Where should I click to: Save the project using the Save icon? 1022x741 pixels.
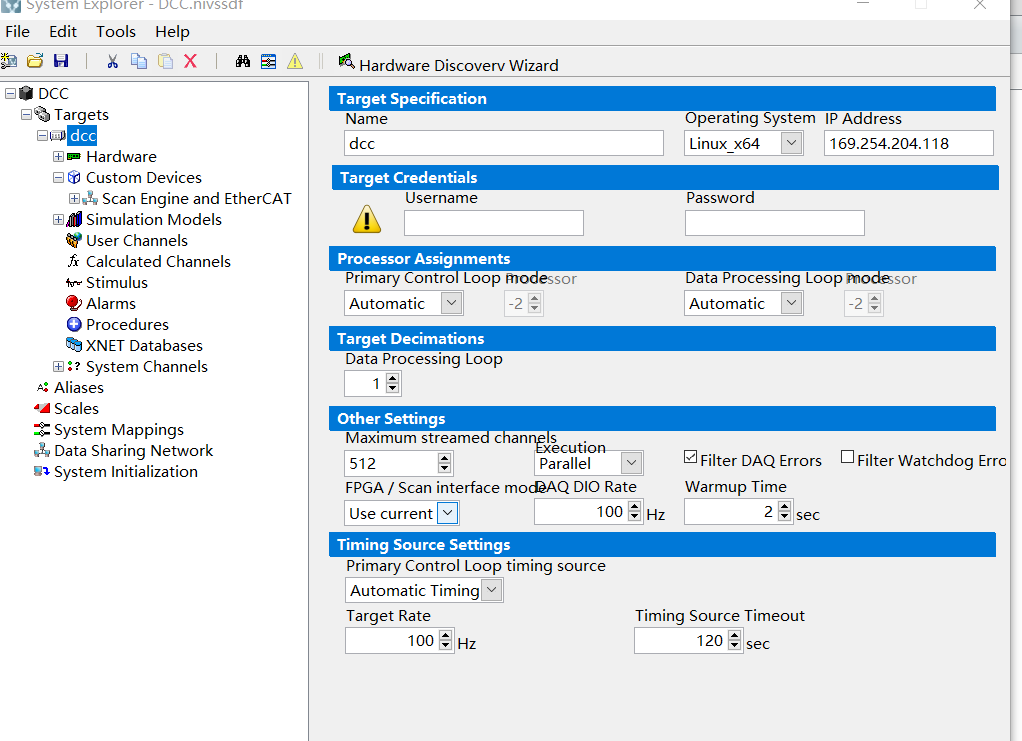[61, 61]
